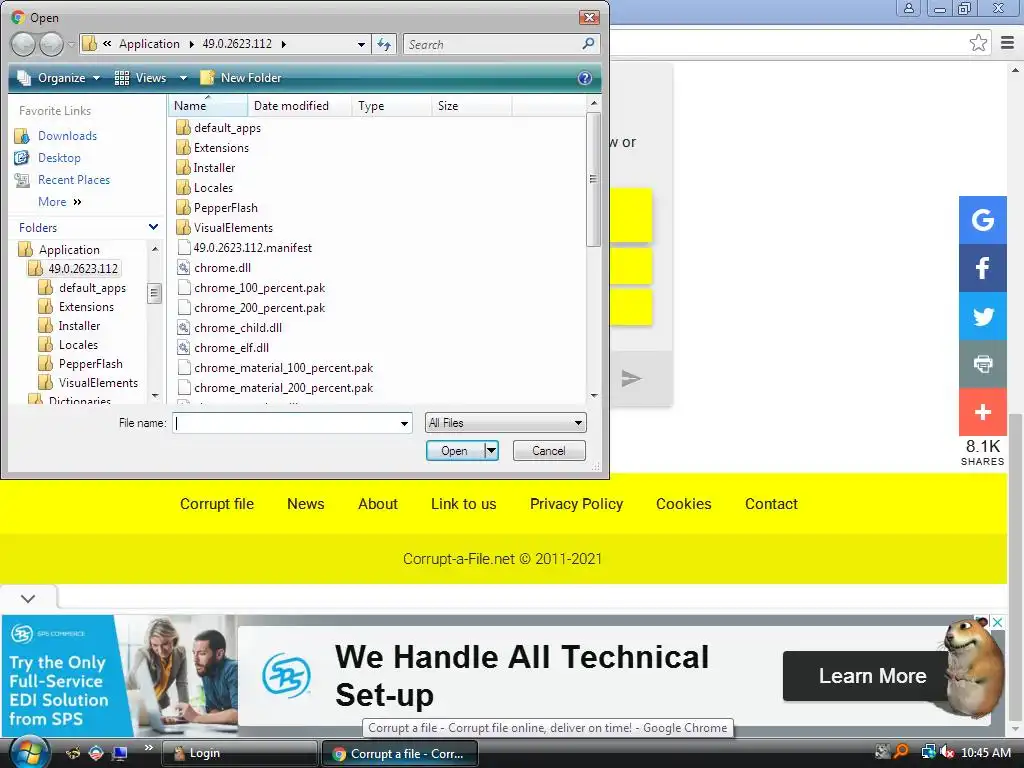Open Recent Places in Favorite Links
This screenshot has height=768, width=1024.
click(x=74, y=180)
